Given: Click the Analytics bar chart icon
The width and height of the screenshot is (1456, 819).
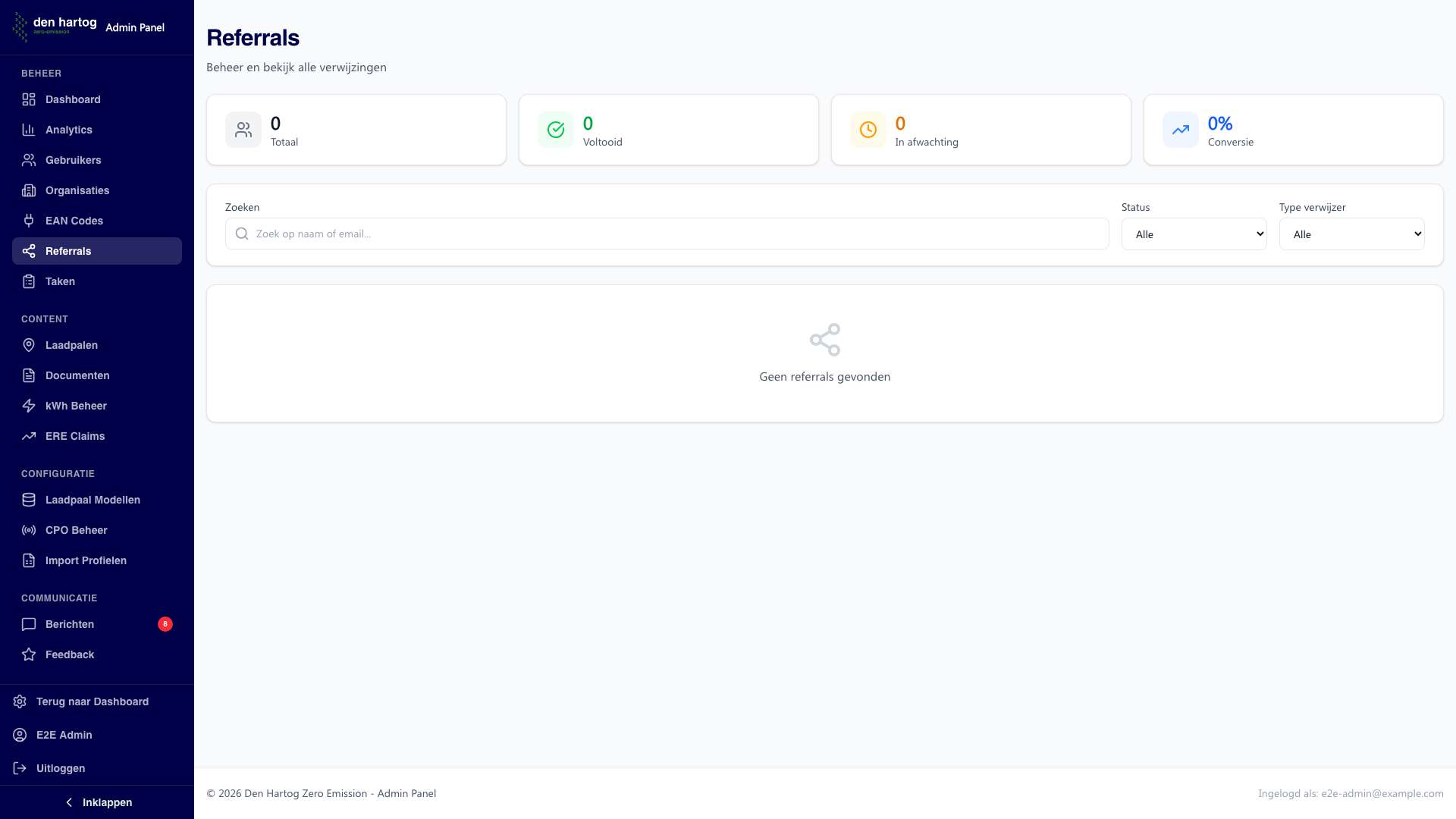Looking at the screenshot, I should [x=29, y=130].
